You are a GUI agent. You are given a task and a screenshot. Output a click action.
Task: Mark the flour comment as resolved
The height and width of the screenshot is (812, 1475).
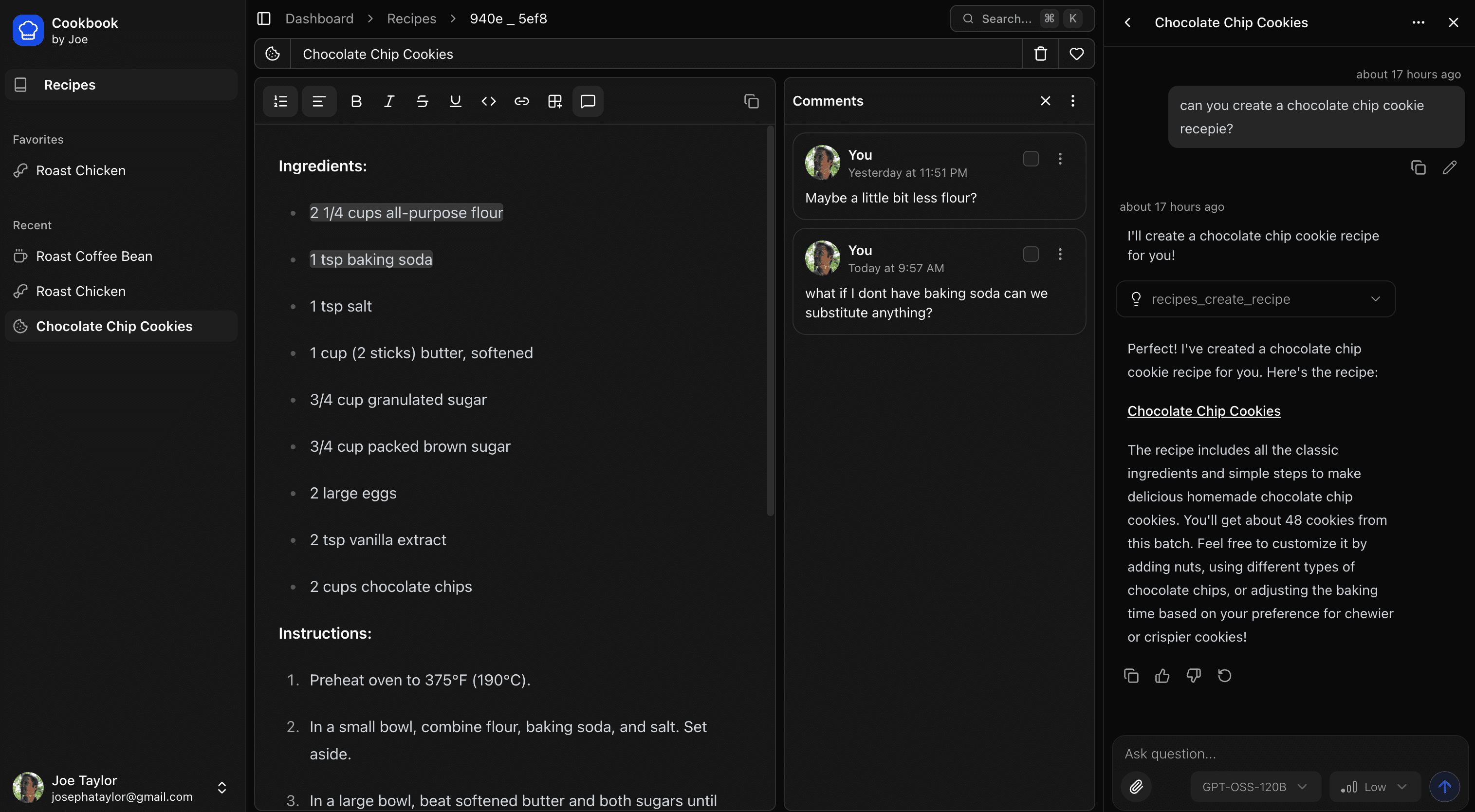click(x=1031, y=159)
